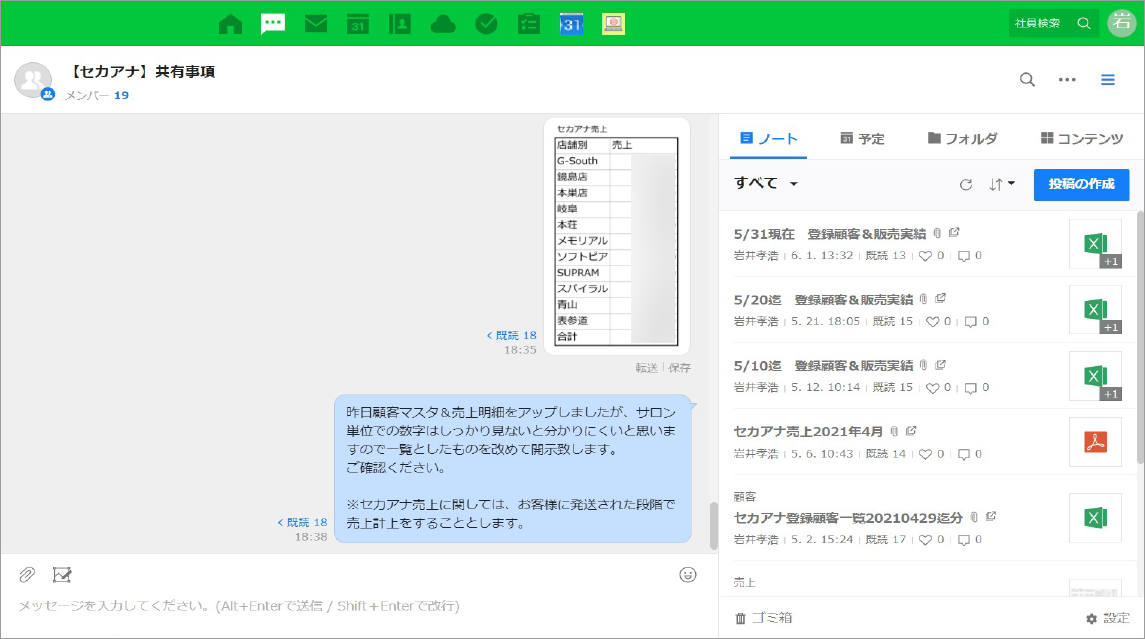This screenshot has width=1145, height=639.
Task: Open the Address Book icon in top bar
Action: tap(400, 23)
